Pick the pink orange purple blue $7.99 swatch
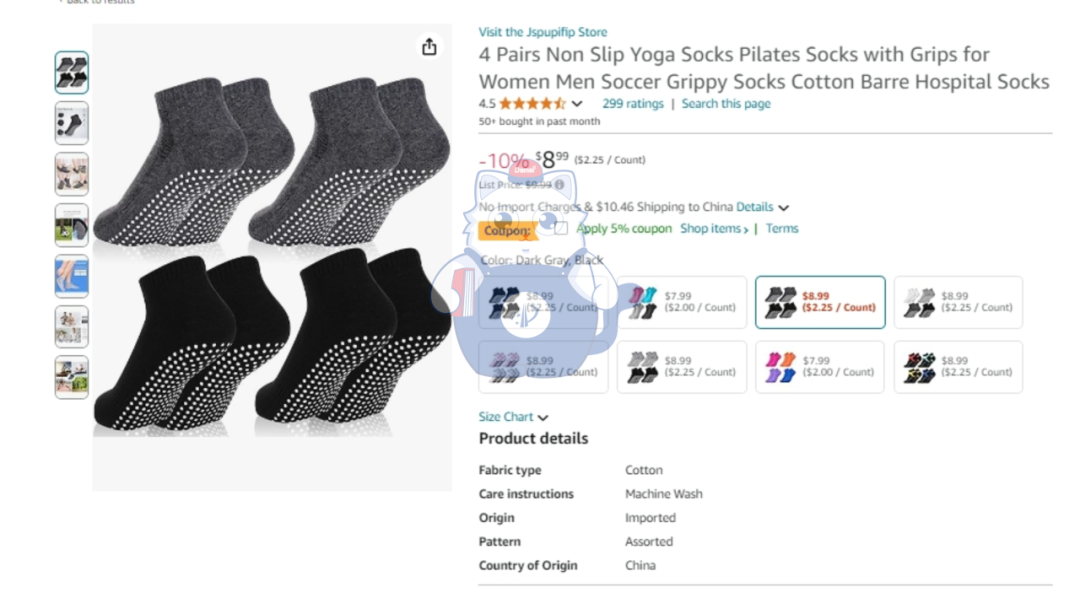1080x598 pixels. pyautogui.click(x=819, y=367)
